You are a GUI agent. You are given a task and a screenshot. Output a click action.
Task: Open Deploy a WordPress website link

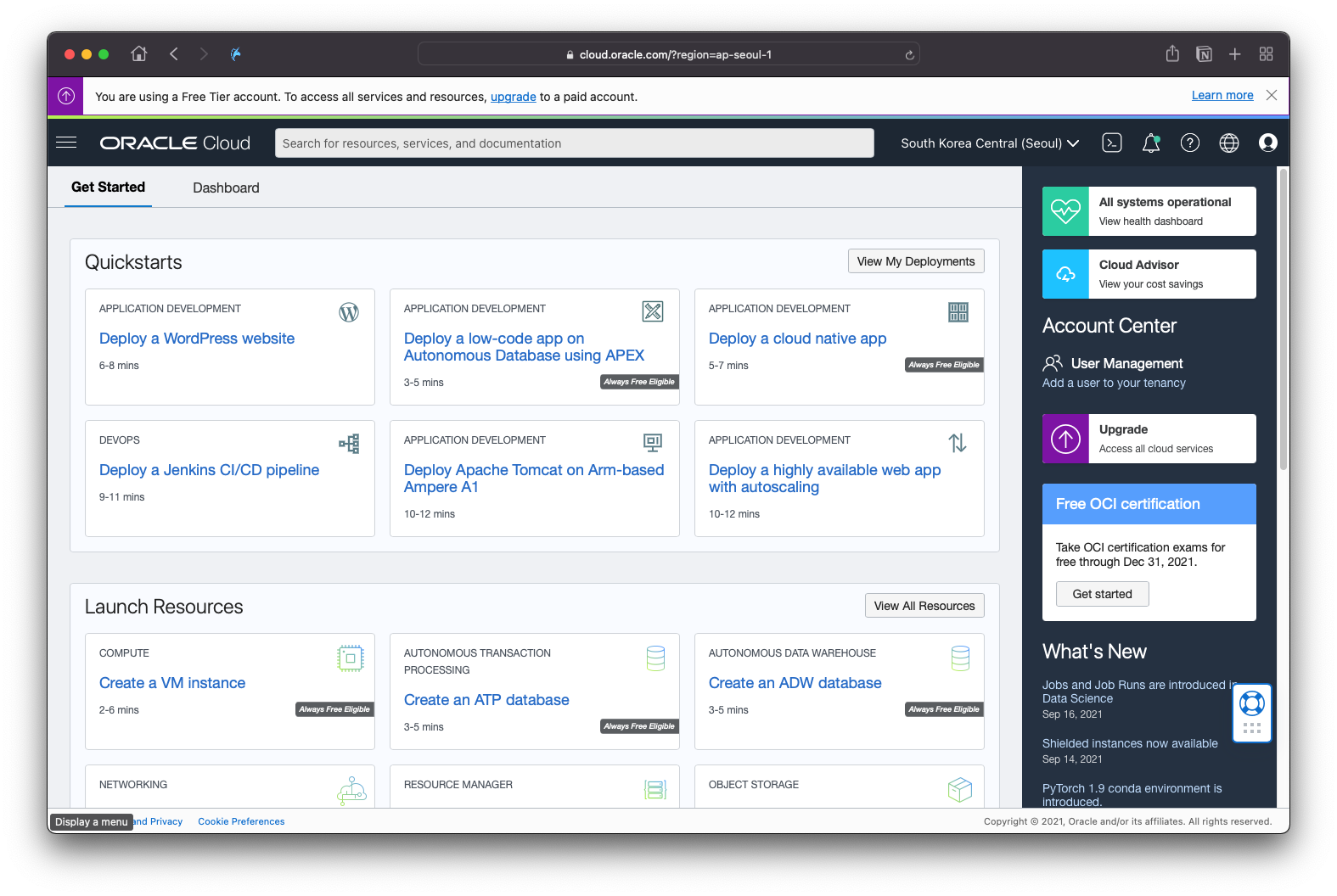197,339
